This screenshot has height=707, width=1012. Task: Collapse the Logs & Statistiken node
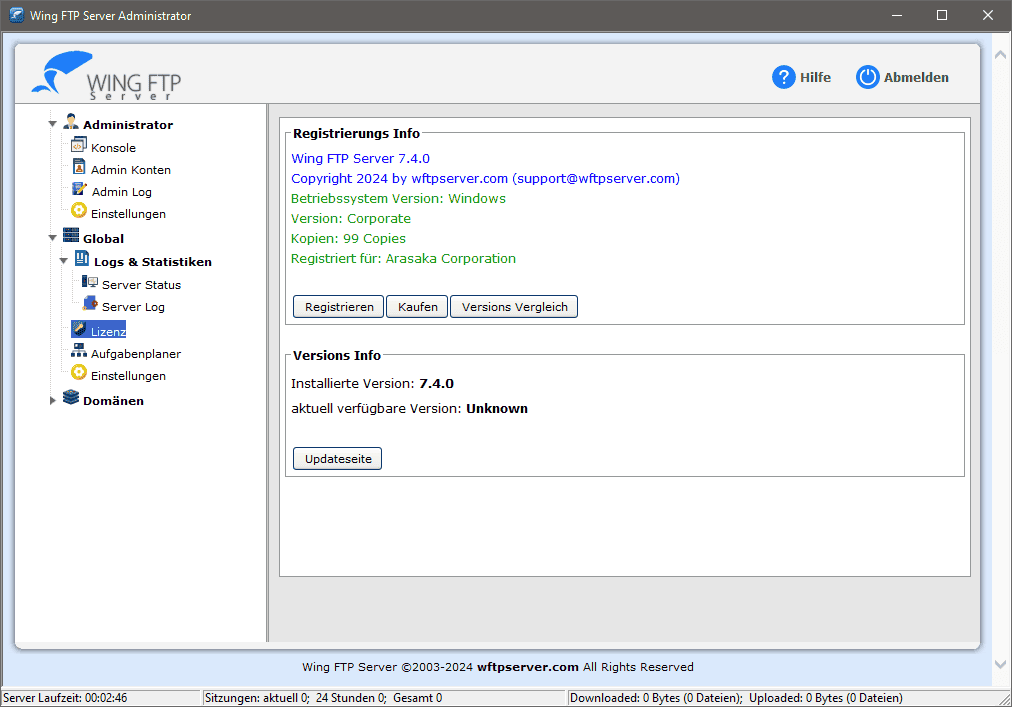click(x=63, y=261)
